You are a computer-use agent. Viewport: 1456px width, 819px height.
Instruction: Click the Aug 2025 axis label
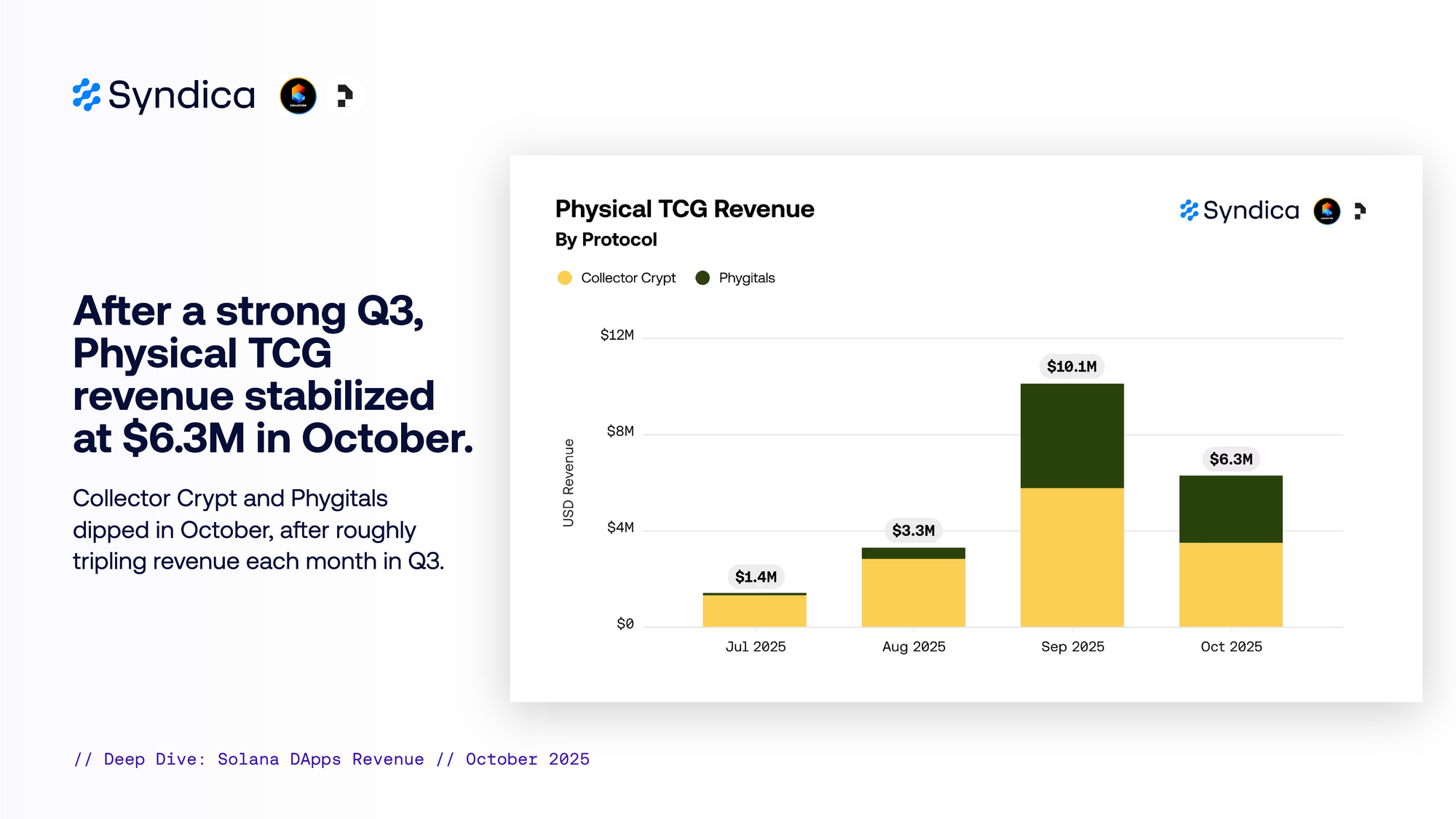point(914,646)
